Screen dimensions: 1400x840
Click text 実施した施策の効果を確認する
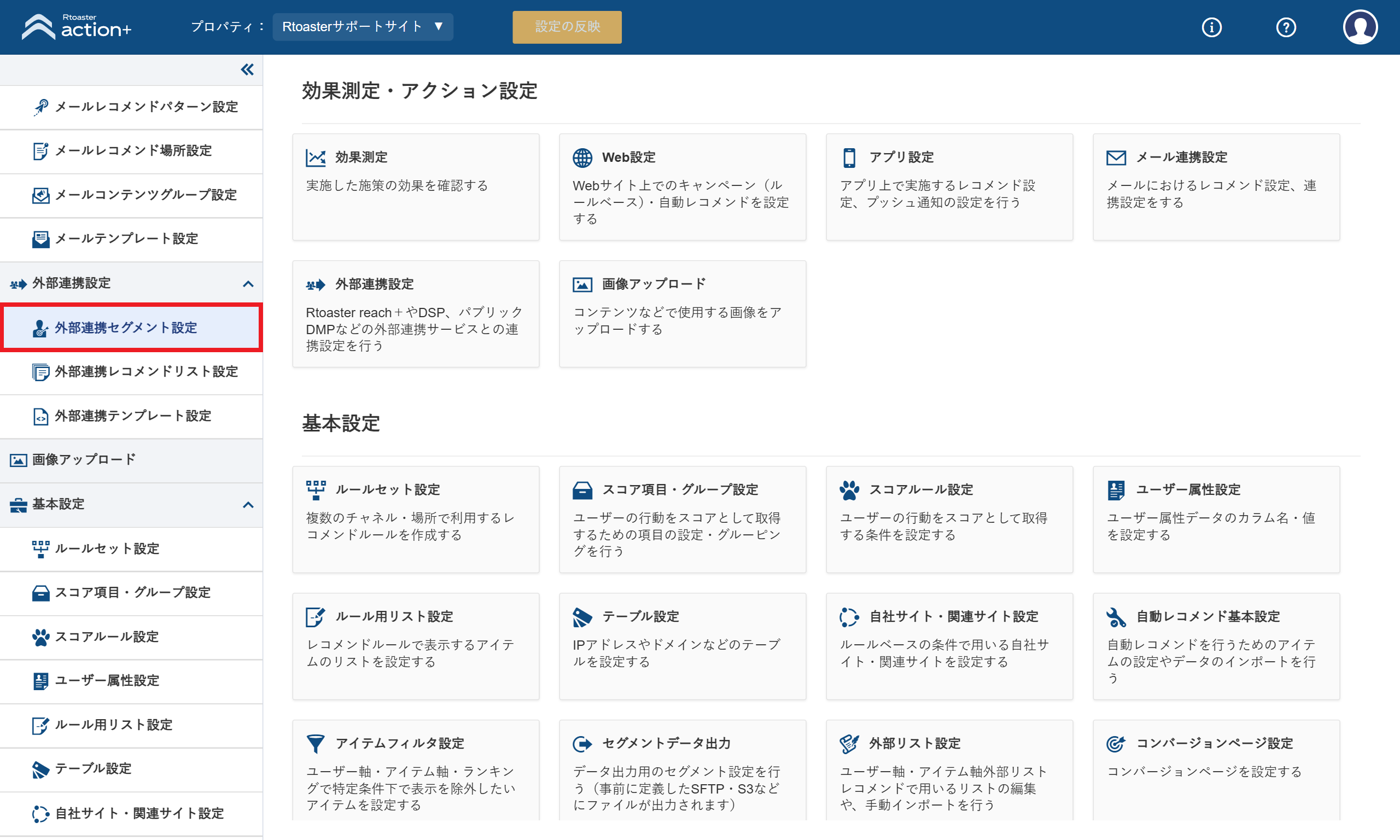[396, 185]
